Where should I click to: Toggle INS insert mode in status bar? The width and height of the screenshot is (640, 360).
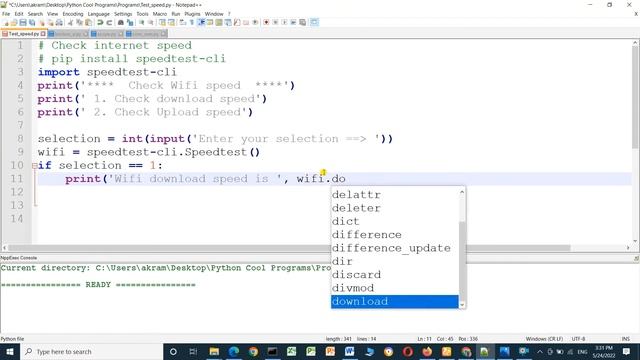pos(625,339)
